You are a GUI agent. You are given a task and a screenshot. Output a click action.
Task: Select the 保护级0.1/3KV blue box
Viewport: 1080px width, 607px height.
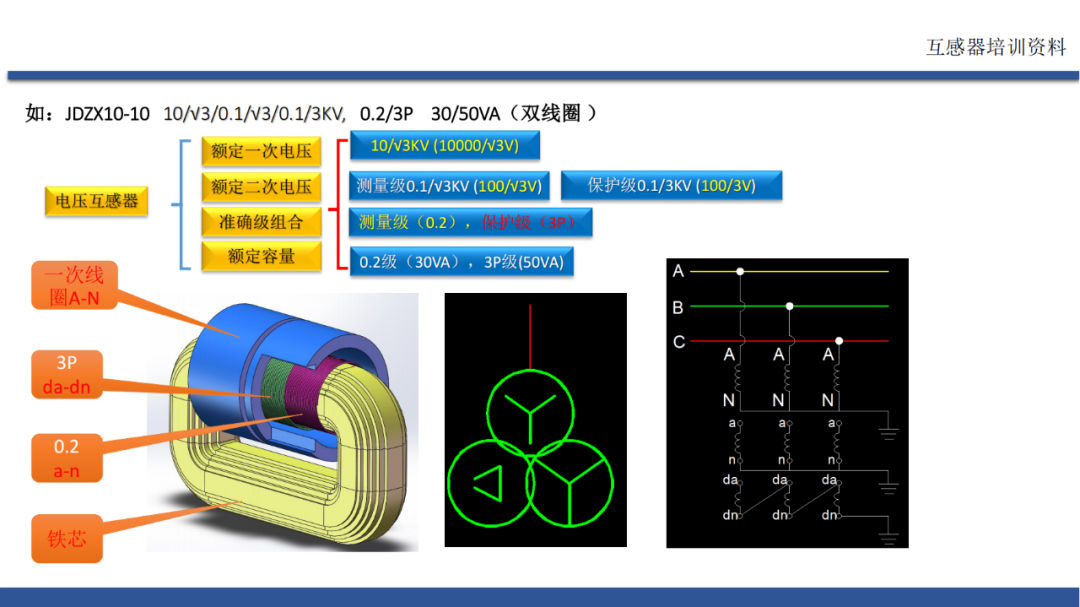pyautogui.click(x=671, y=186)
